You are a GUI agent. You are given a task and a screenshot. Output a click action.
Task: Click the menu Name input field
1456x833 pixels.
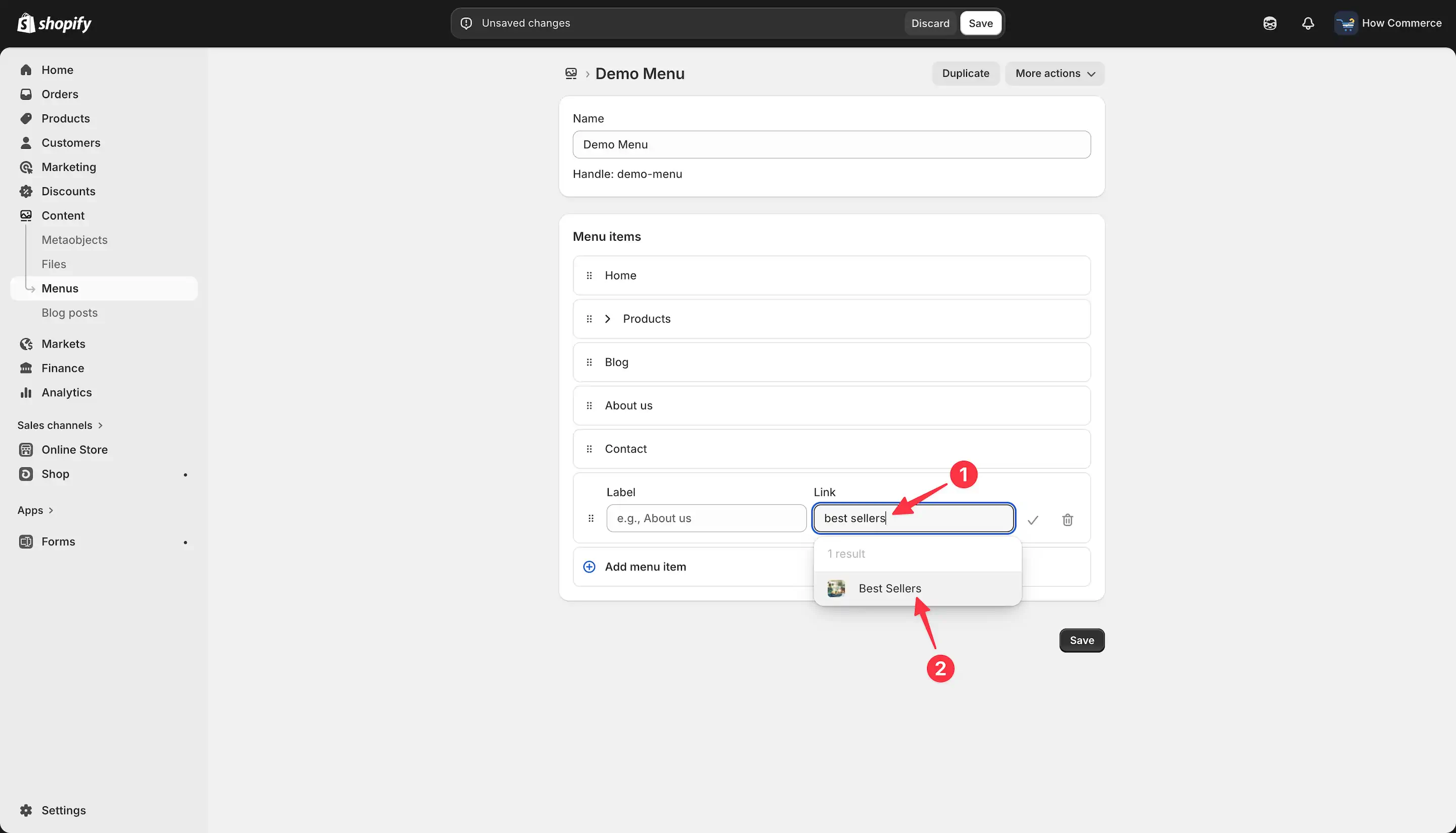tap(832, 145)
